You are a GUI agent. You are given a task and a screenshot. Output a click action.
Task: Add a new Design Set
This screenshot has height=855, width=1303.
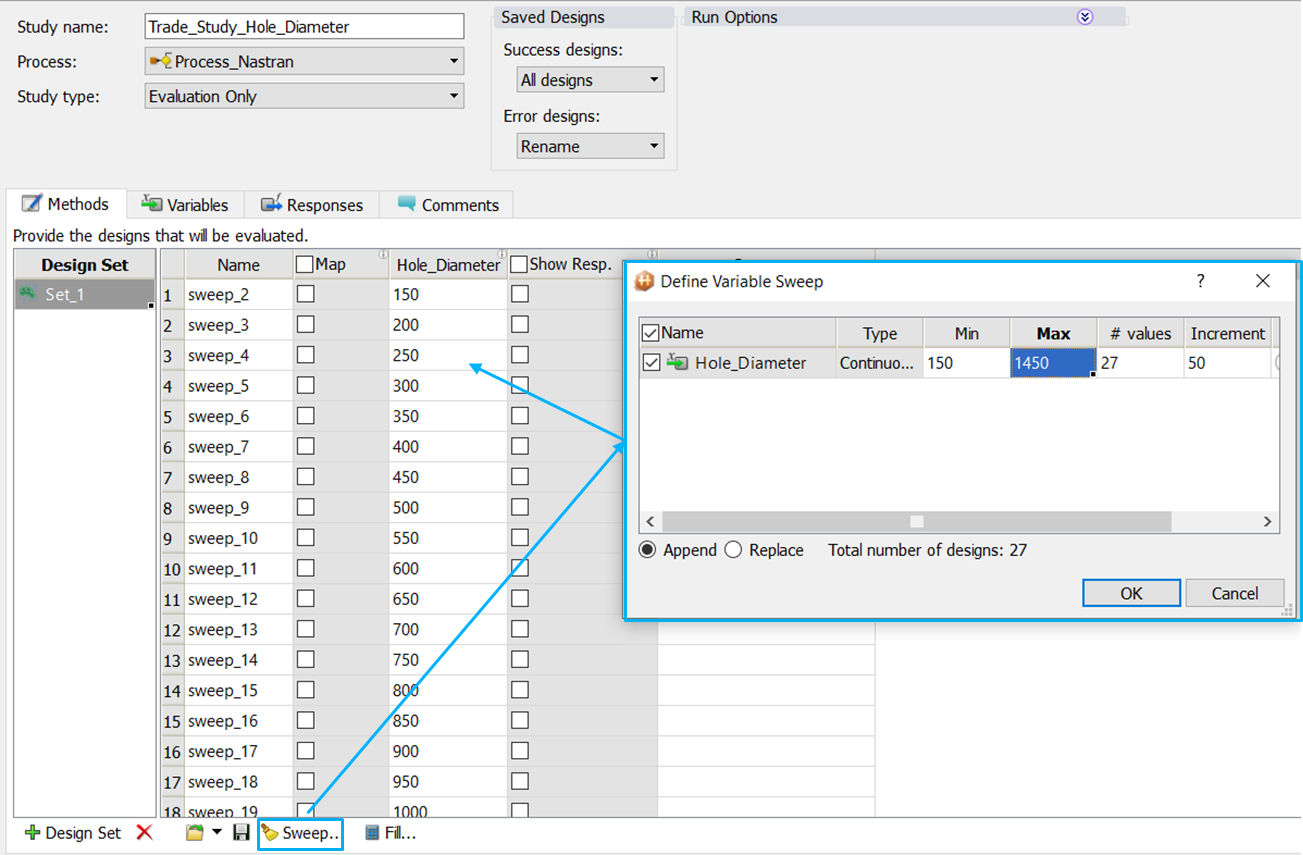72,833
